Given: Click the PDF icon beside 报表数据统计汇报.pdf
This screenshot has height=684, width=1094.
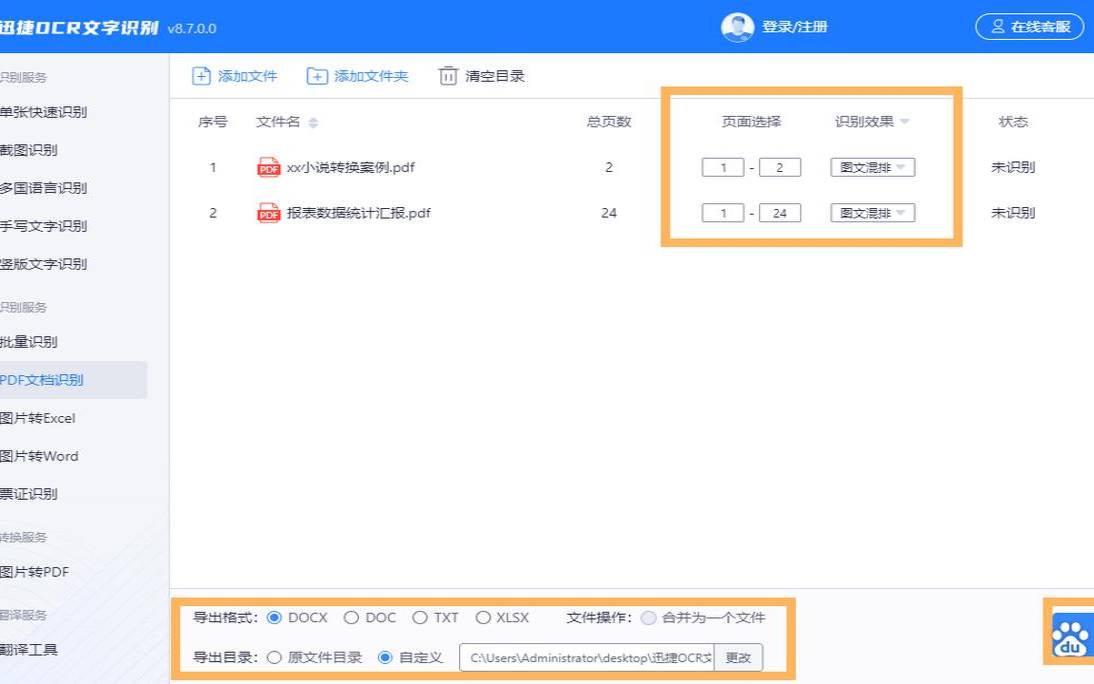Looking at the screenshot, I should point(267,213).
